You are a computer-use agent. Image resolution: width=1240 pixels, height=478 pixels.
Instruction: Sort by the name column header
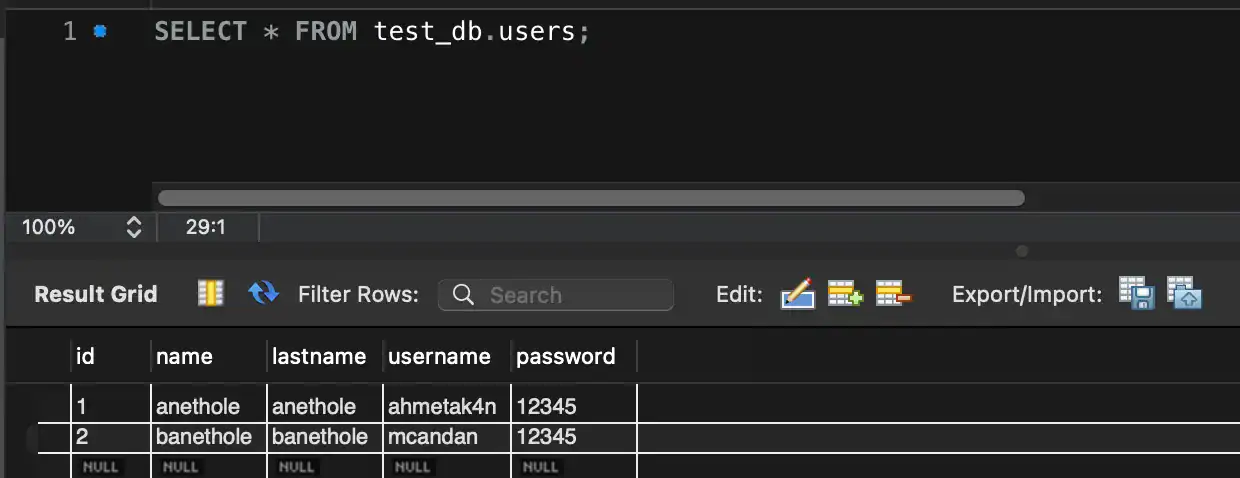[209, 356]
